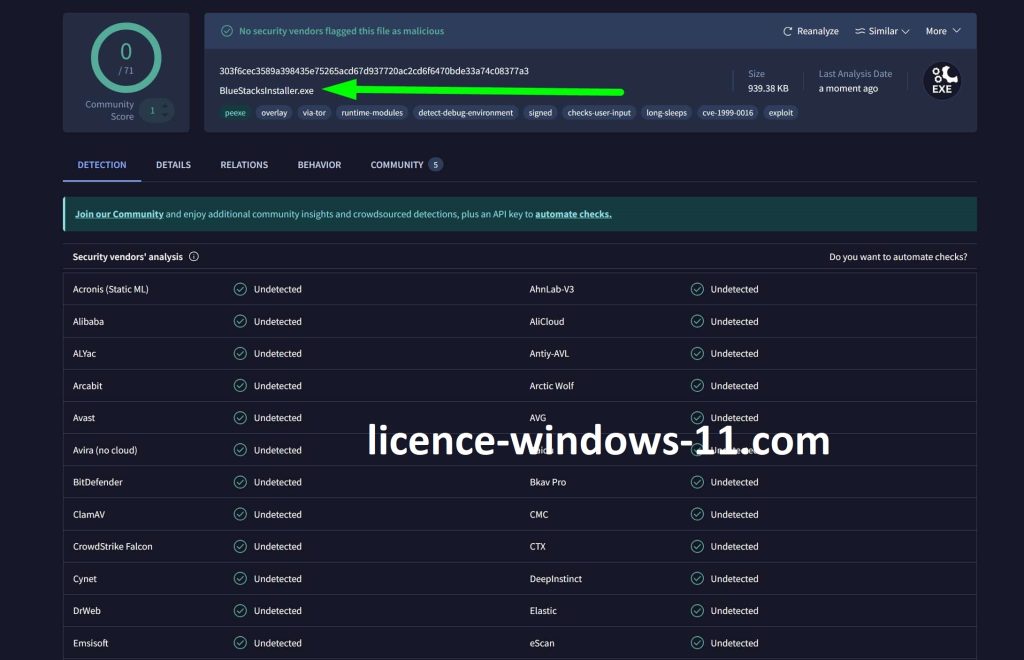Follow the Join our Community link
This screenshot has height=660, width=1024.
tap(119, 214)
